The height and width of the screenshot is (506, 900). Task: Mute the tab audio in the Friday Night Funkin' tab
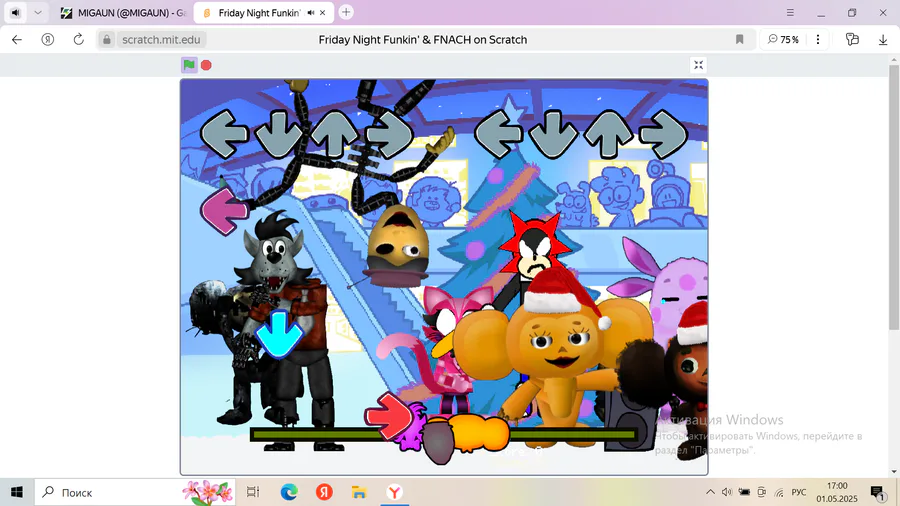coord(311,13)
